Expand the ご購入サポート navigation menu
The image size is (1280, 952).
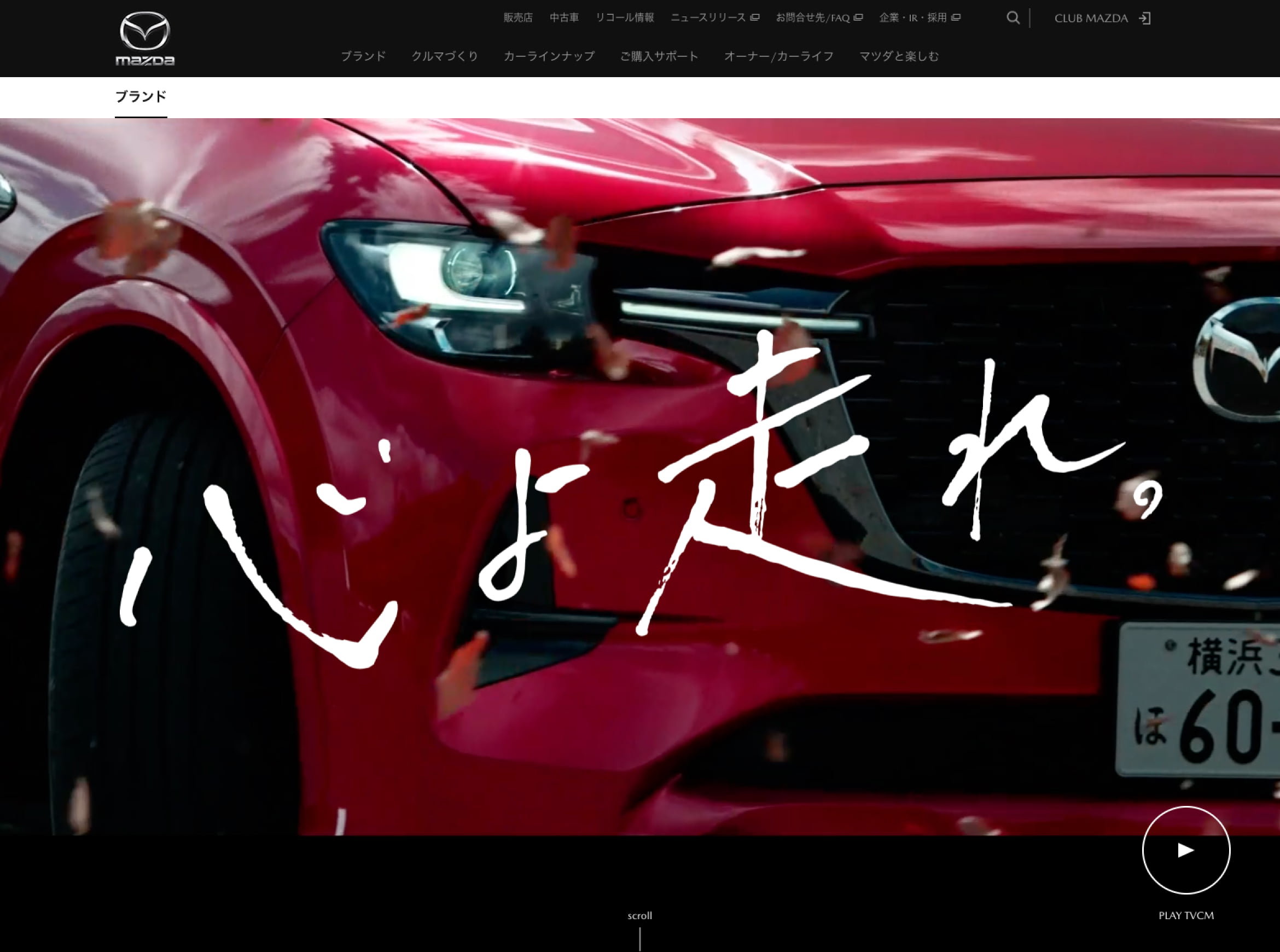[659, 56]
